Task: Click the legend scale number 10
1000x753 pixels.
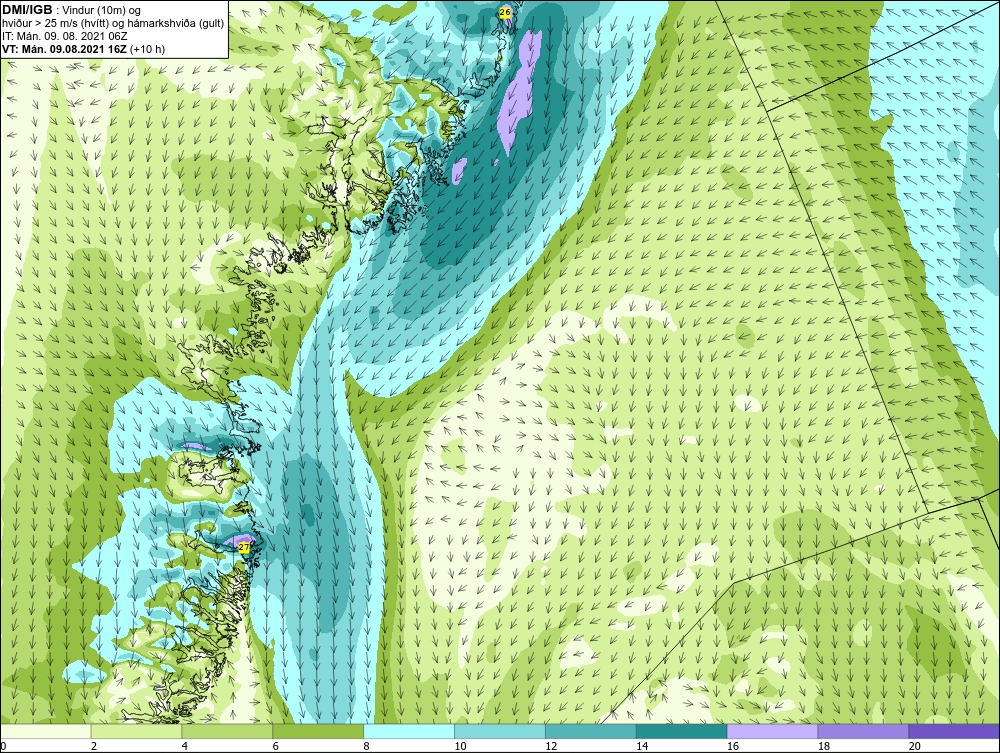Action: tap(460, 746)
